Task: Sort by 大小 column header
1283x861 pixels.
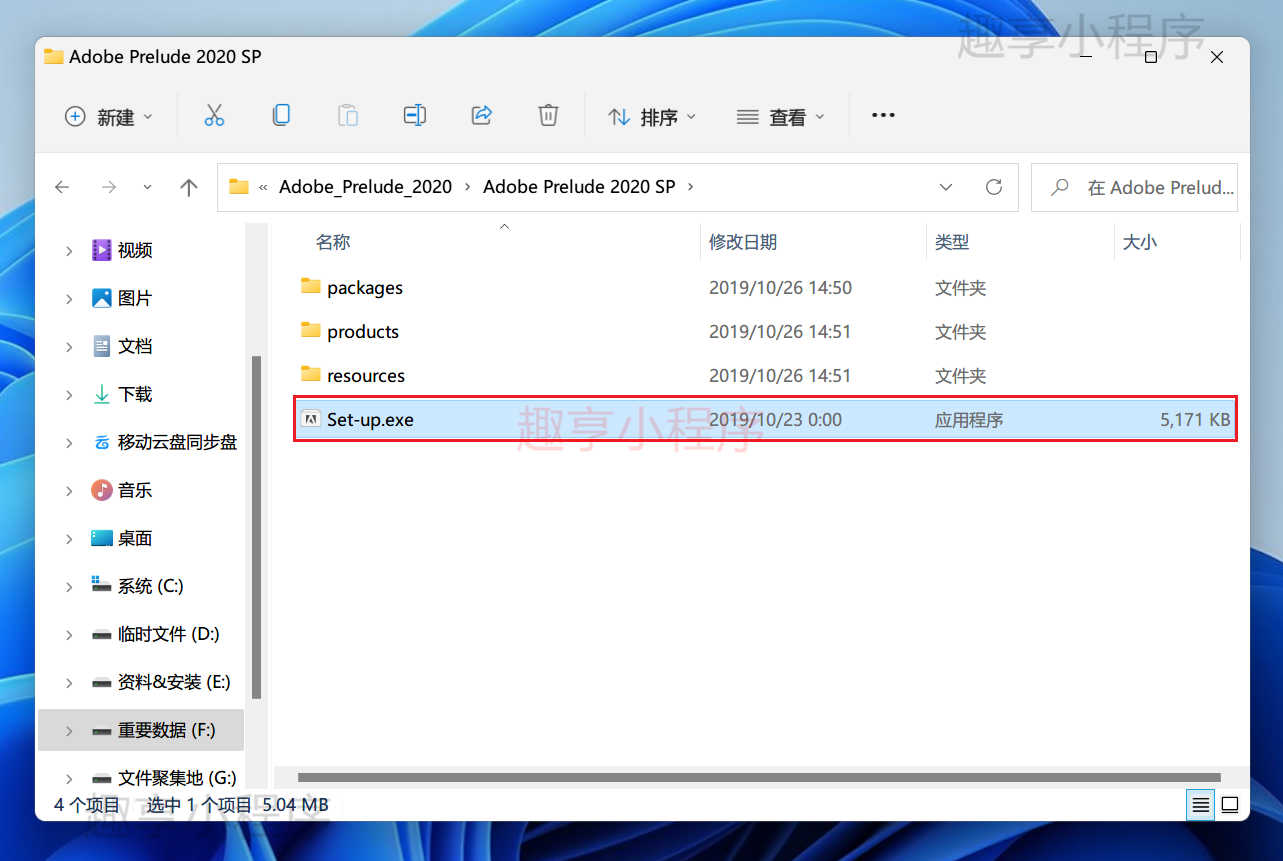Action: click(x=1140, y=242)
